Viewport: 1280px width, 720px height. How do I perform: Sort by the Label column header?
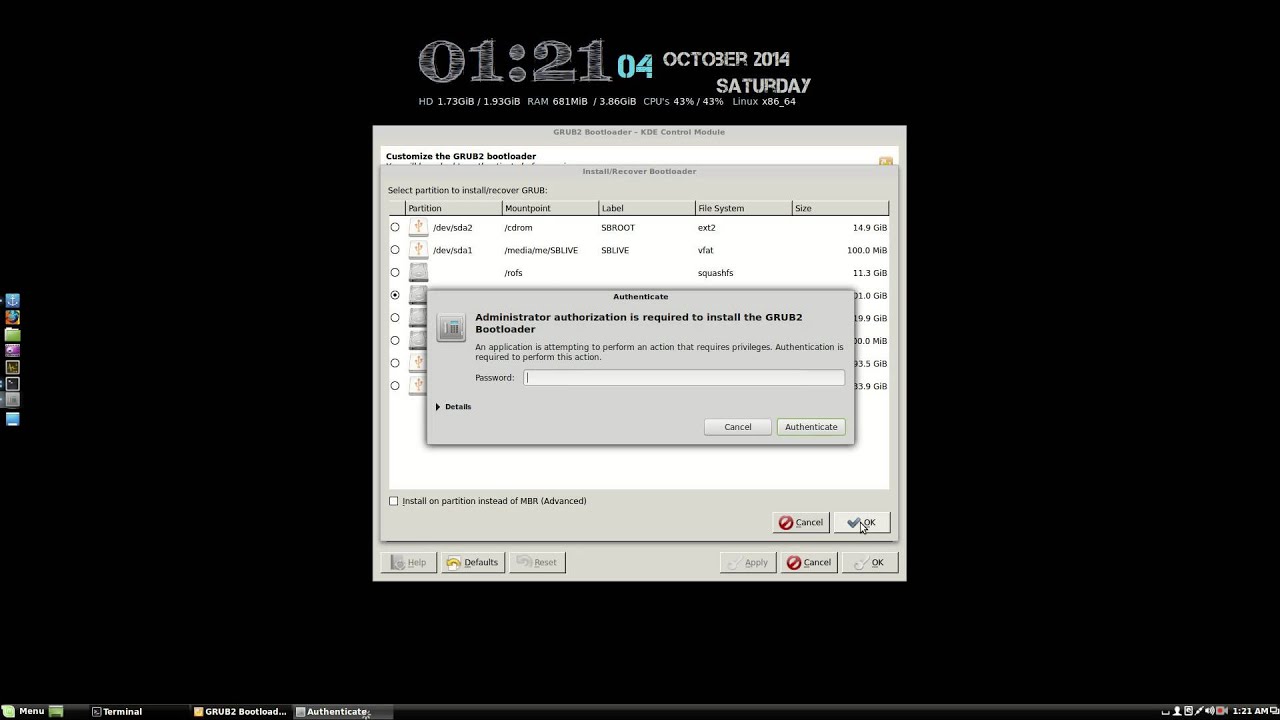pos(646,208)
